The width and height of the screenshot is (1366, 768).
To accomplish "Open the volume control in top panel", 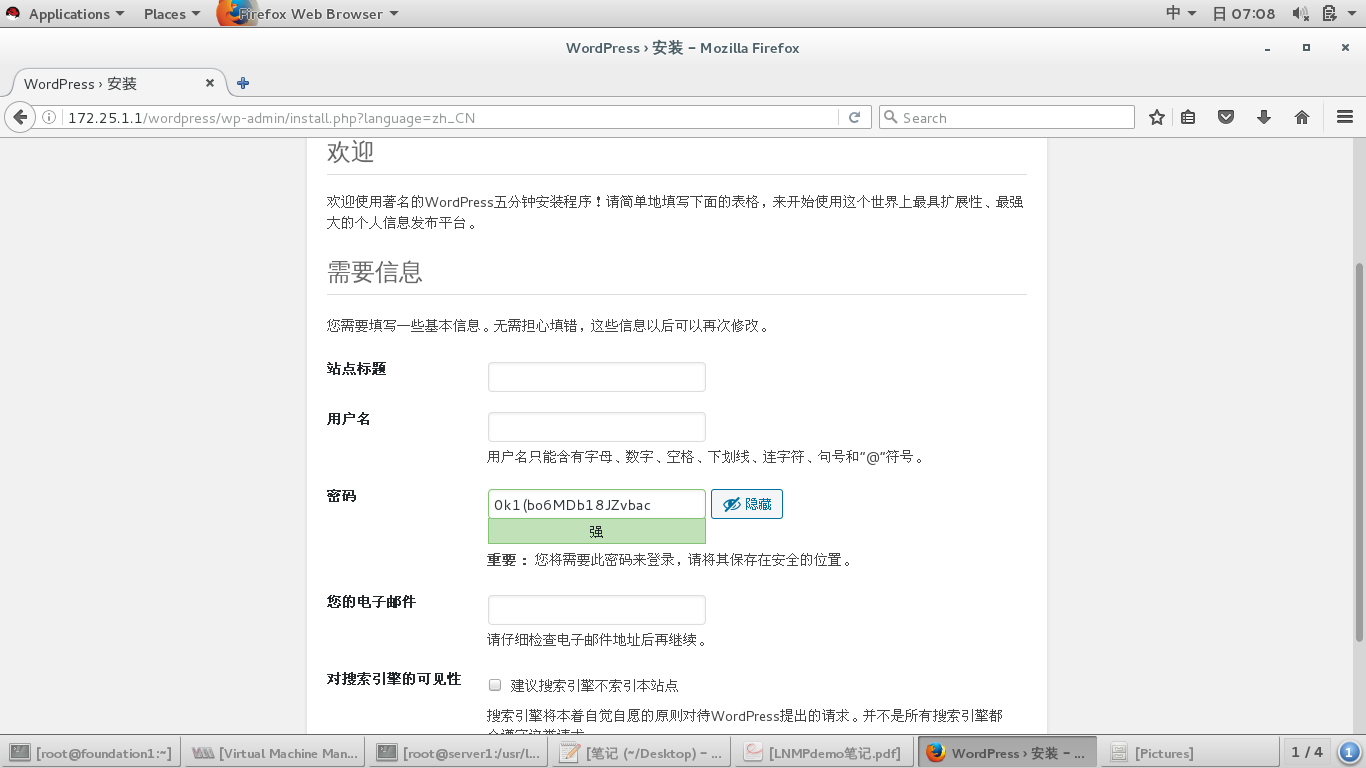I will click(1301, 13).
